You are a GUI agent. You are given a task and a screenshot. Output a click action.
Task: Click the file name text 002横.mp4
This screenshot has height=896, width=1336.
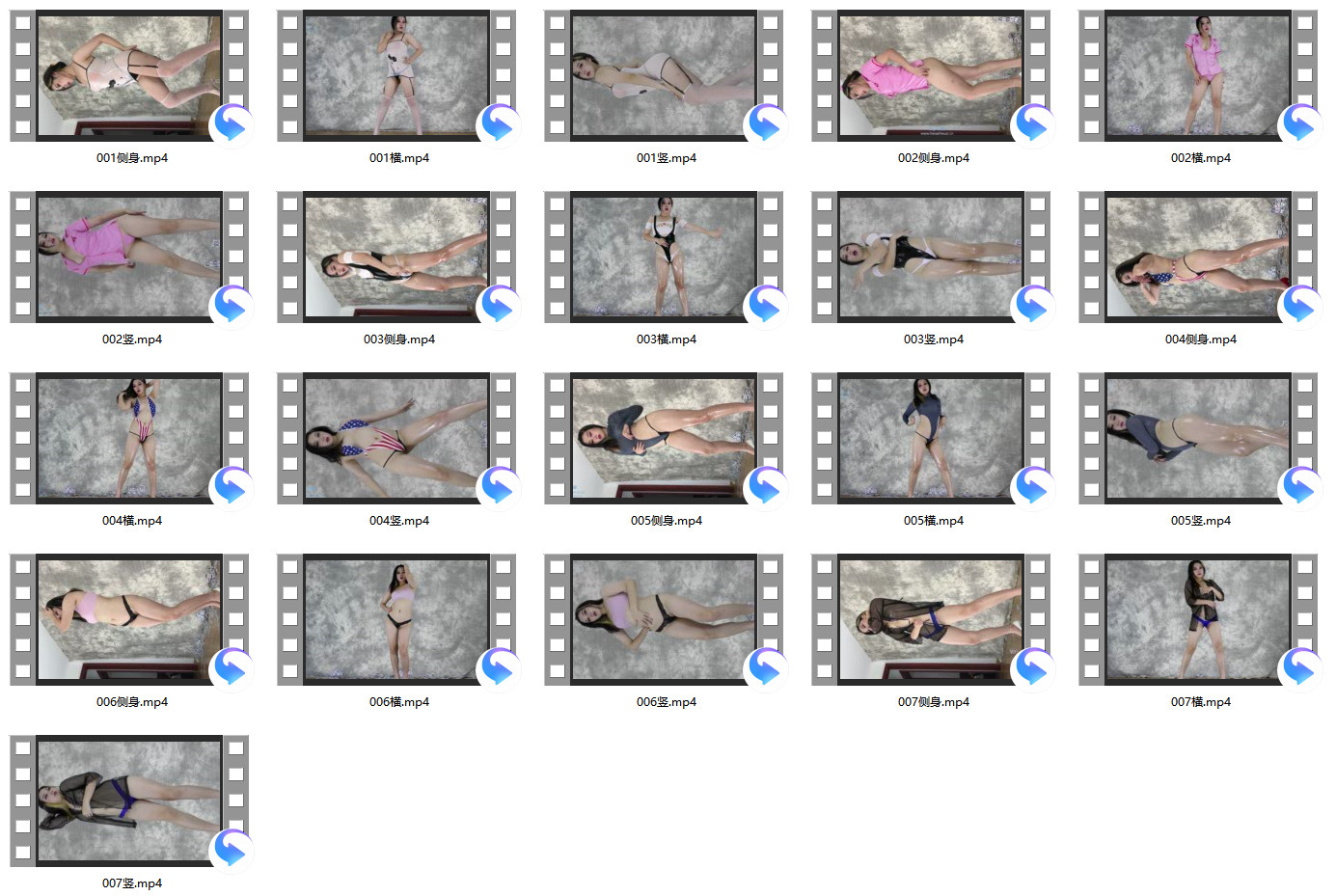click(x=1201, y=158)
